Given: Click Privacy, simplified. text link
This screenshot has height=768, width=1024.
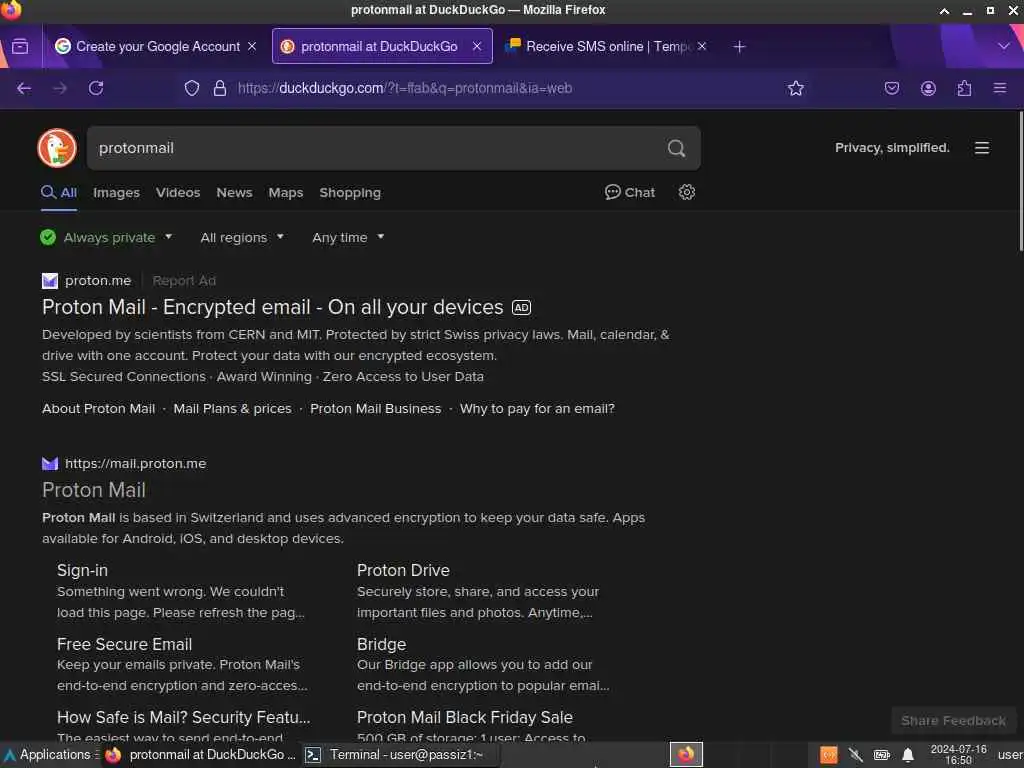Looking at the screenshot, I should point(892,148).
